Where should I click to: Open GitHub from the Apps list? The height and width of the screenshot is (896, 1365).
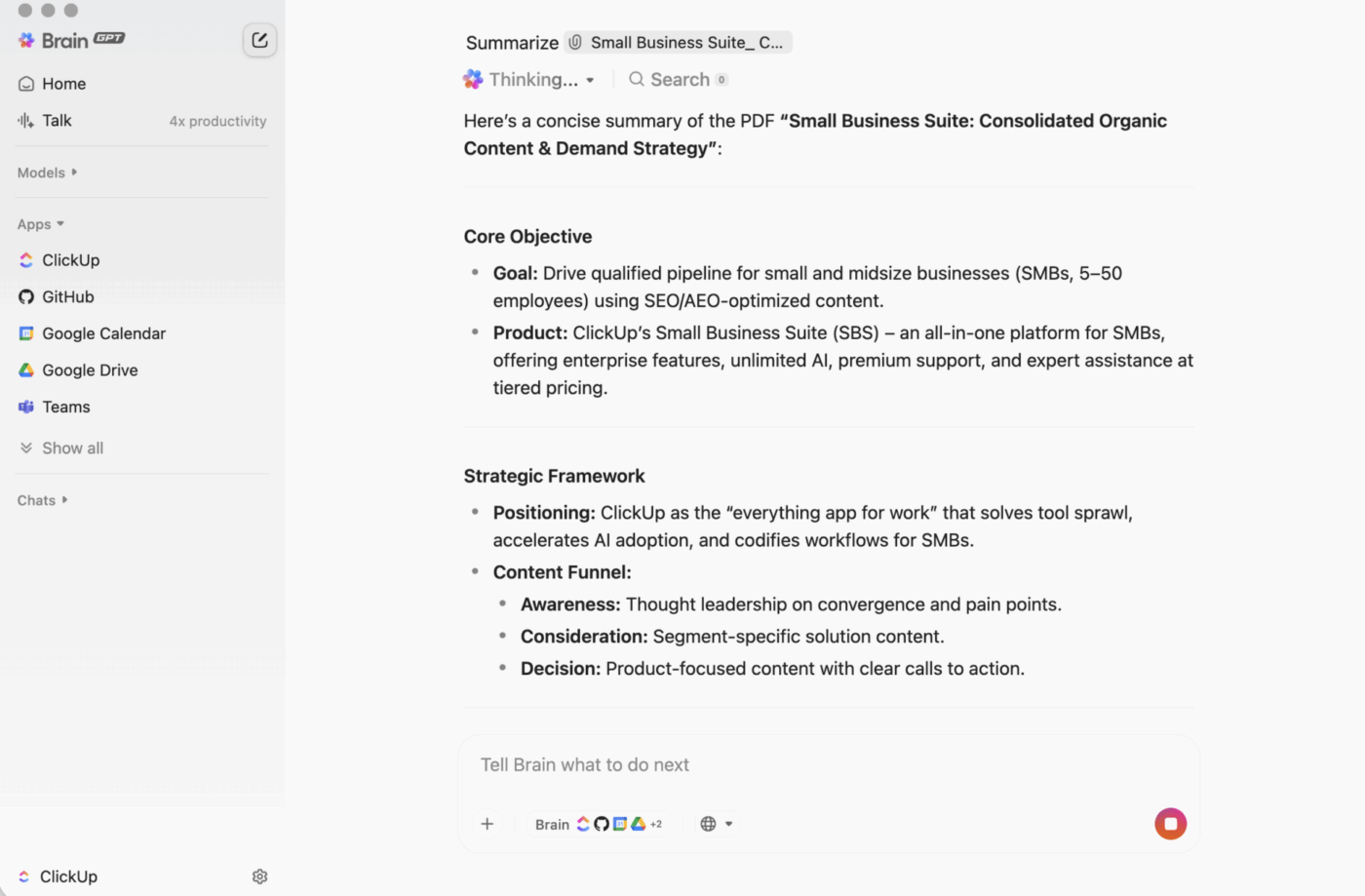click(67, 296)
